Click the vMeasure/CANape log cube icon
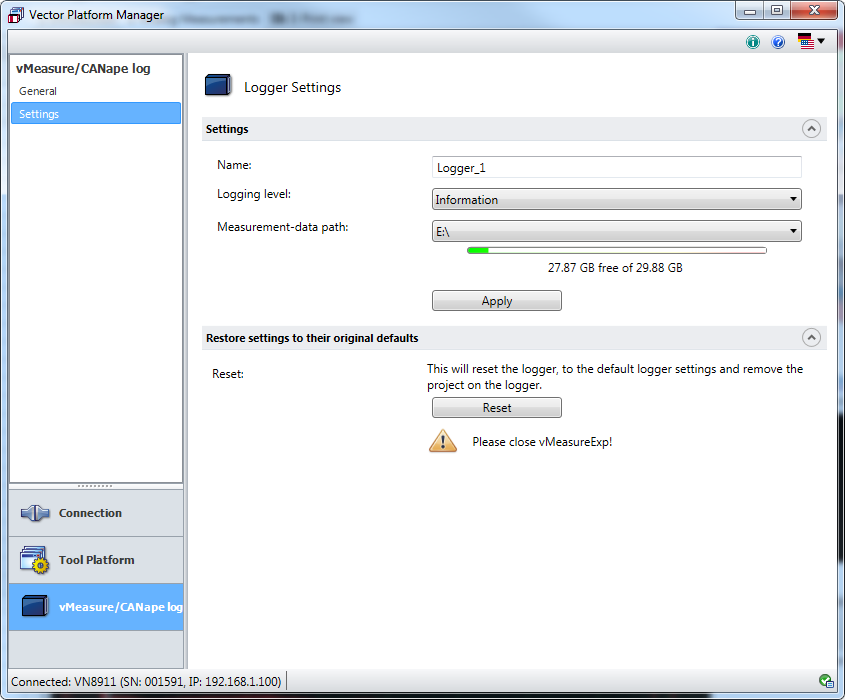Viewport: 845px width, 700px height. [x=35, y=606]
